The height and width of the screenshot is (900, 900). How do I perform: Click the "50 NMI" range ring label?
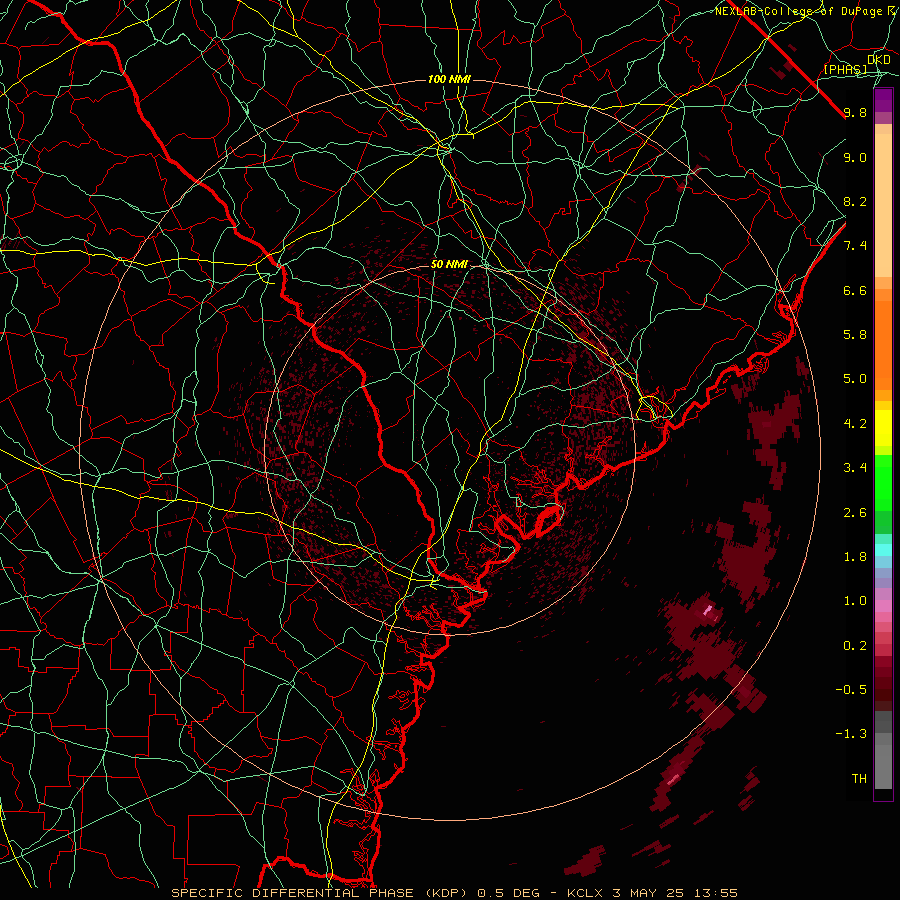pyautogui.click(x=449, y=264)
